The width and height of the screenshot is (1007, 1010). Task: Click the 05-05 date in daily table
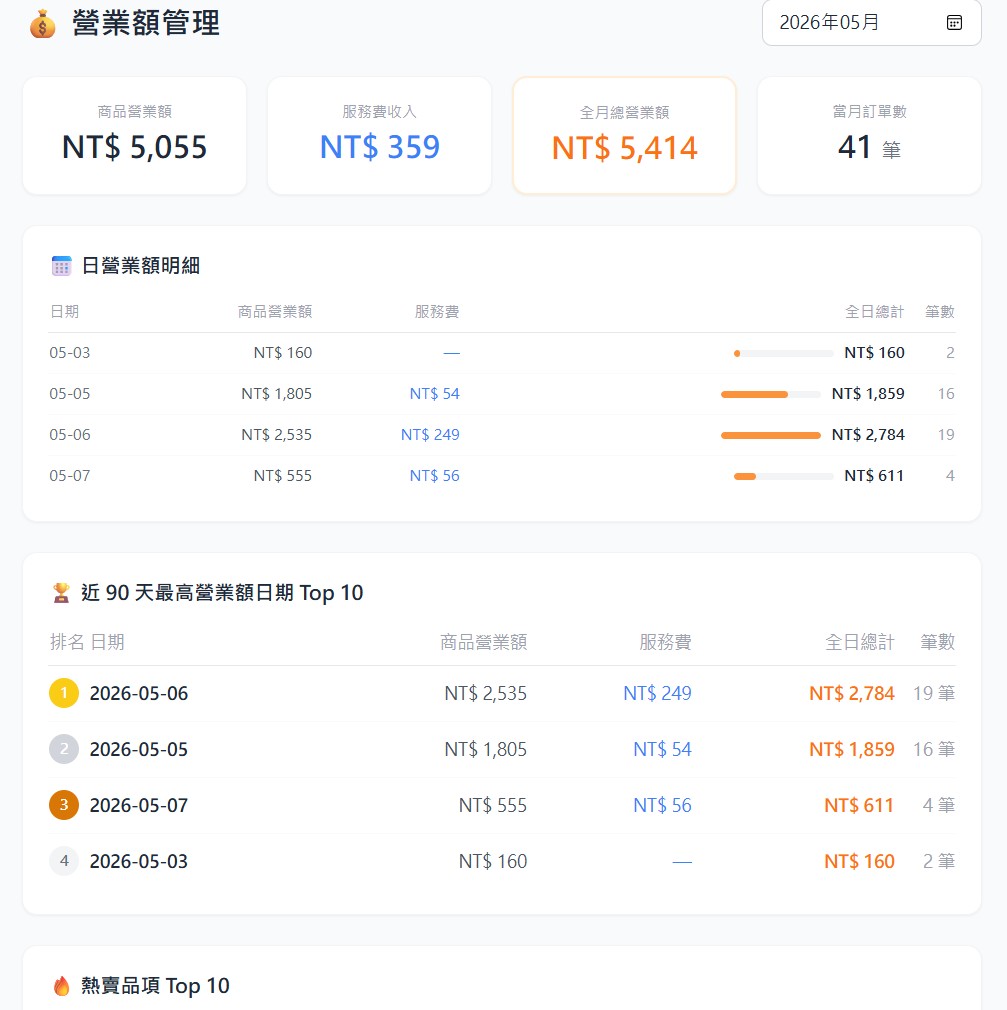70,394
